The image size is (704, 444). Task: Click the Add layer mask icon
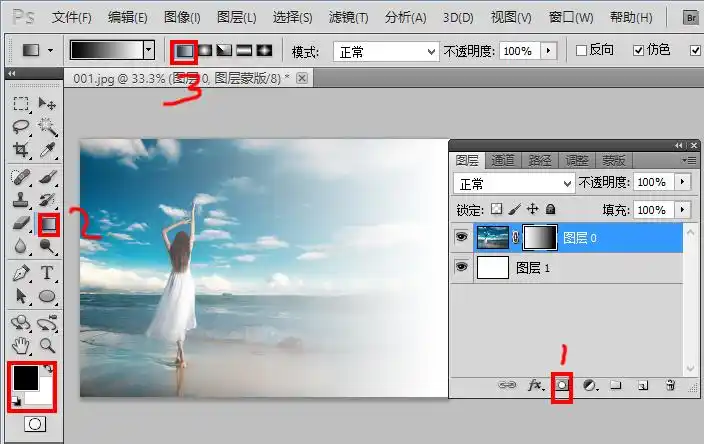coord(562,385)
